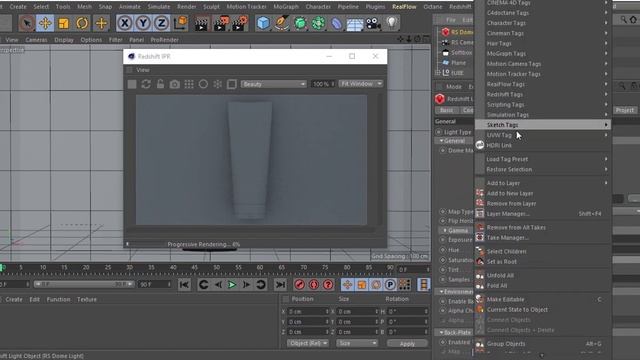Open the Sketch Tags submenu
640x360 pixels.
(542, 125)
